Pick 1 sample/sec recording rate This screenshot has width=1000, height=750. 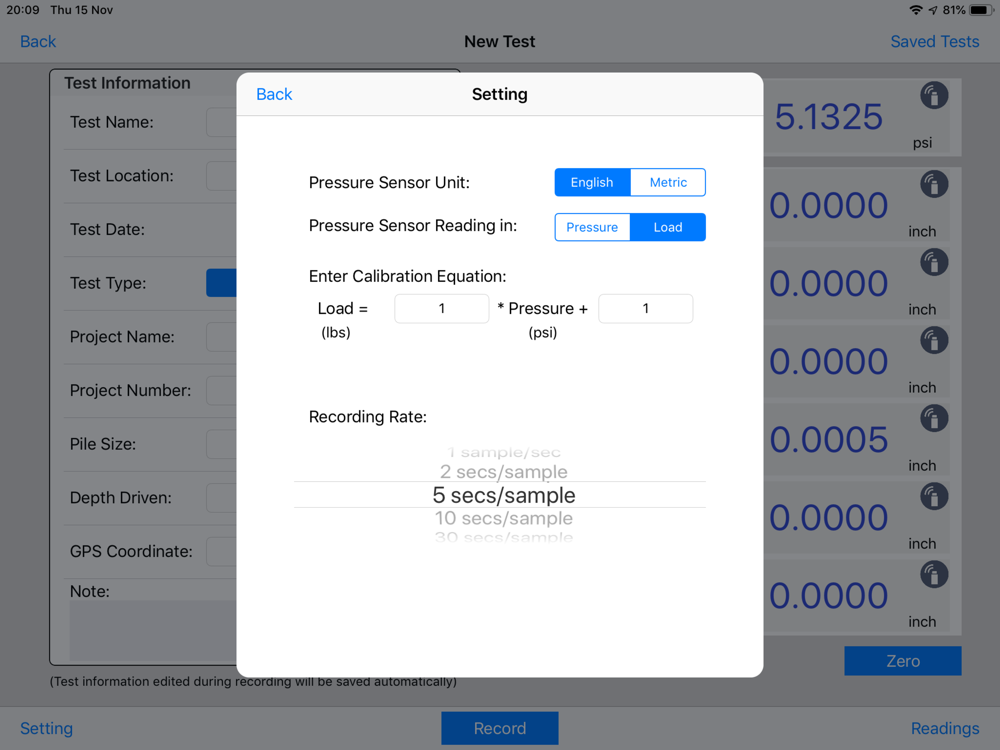[503, 452]
